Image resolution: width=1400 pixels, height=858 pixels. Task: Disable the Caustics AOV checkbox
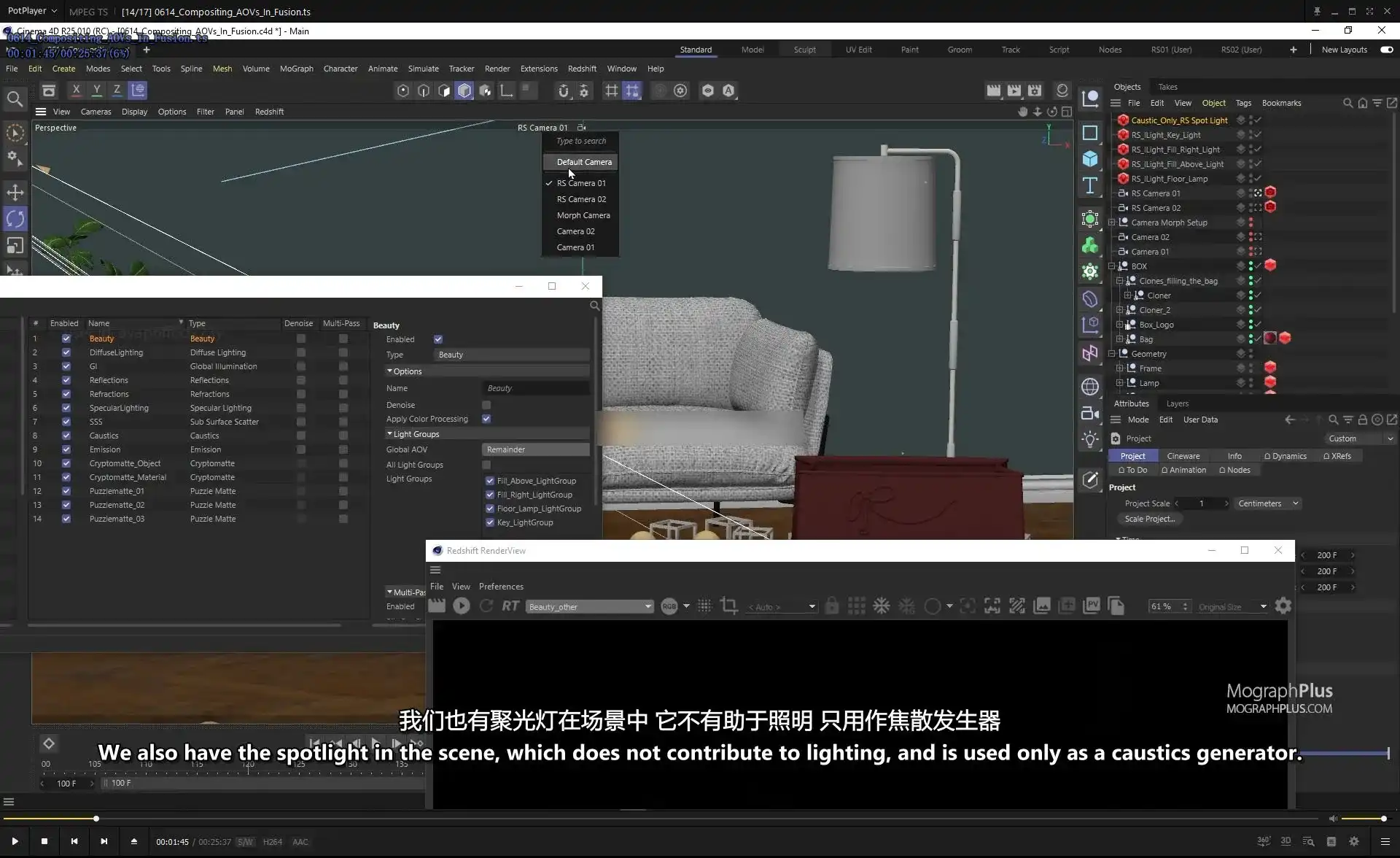coord(66,435)
